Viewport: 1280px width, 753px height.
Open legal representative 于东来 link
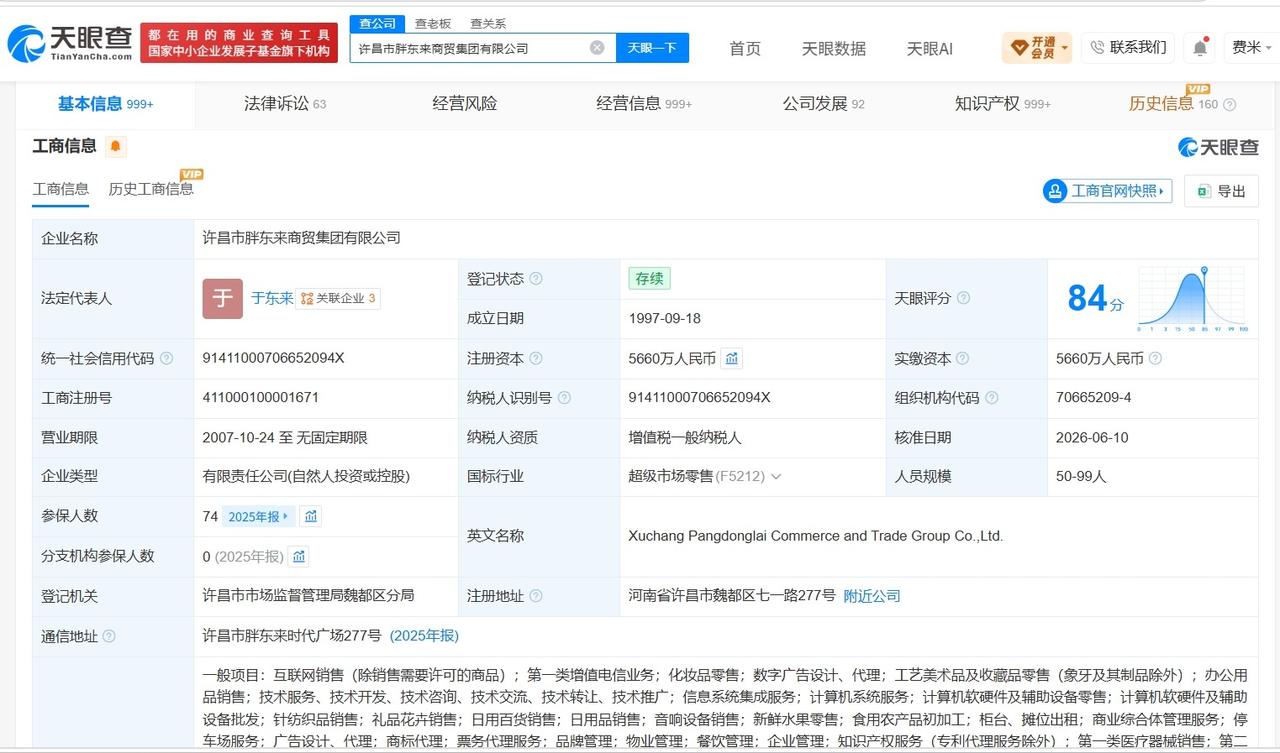click(x=272, y=298)
